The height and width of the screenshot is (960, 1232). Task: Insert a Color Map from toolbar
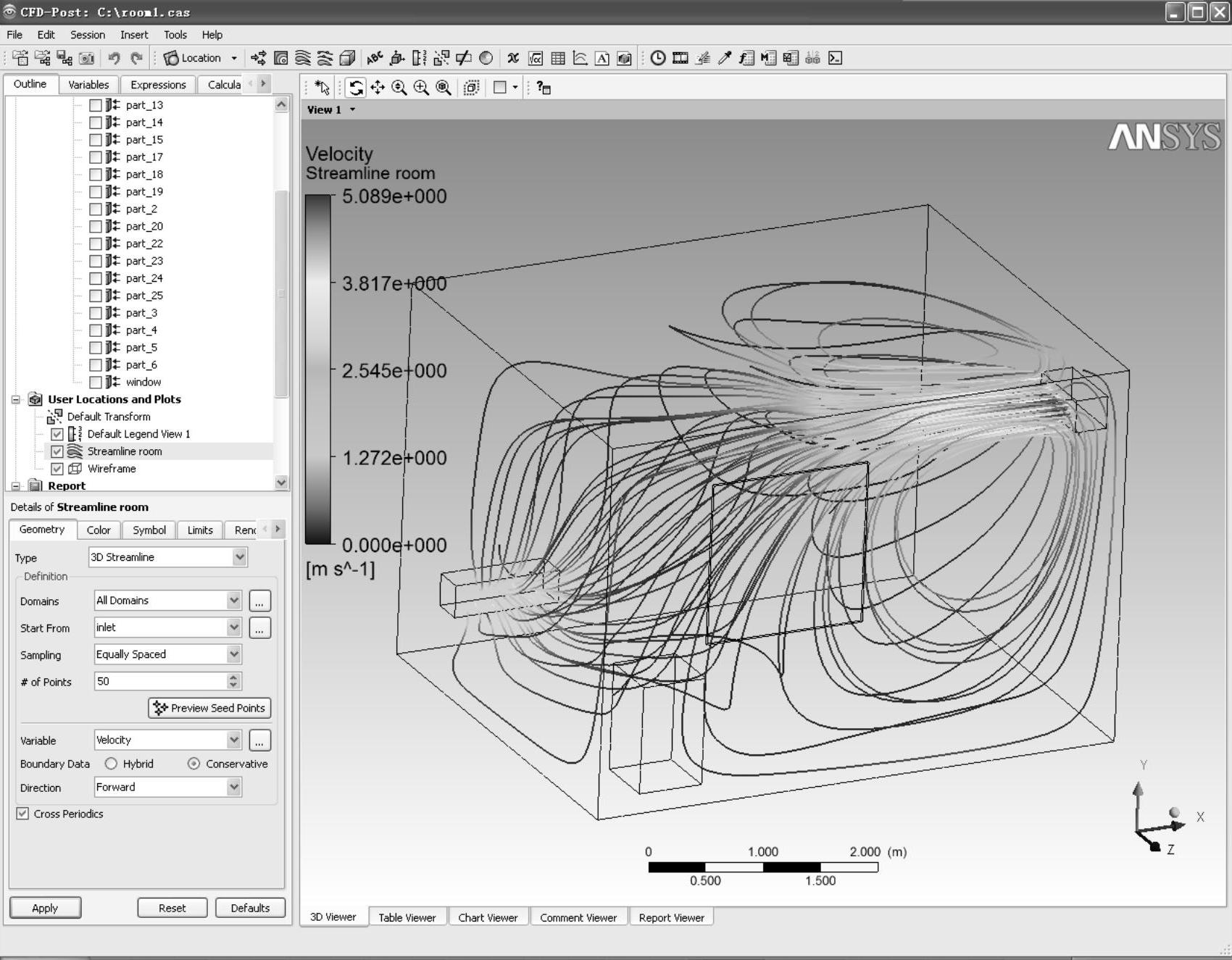pyautogui.click(x=486, y=58)
